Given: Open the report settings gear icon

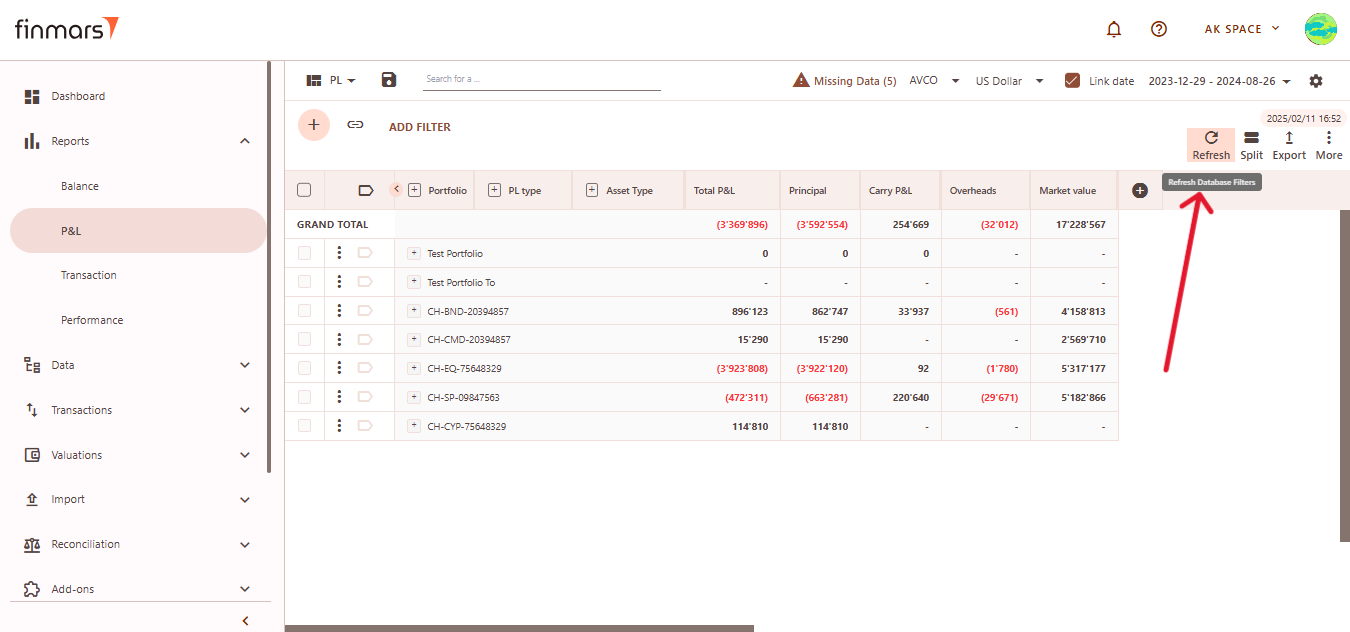Looking at the screenshot, I should click(x=1316, y=81).
